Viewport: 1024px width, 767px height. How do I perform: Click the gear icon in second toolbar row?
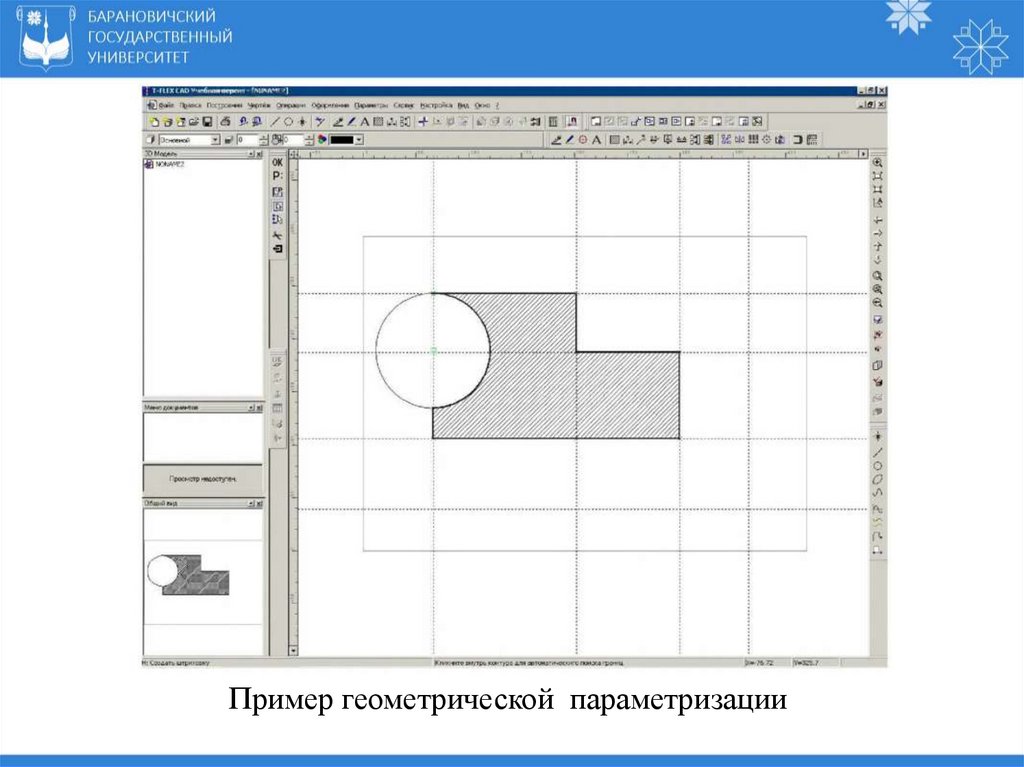[767, 140]
